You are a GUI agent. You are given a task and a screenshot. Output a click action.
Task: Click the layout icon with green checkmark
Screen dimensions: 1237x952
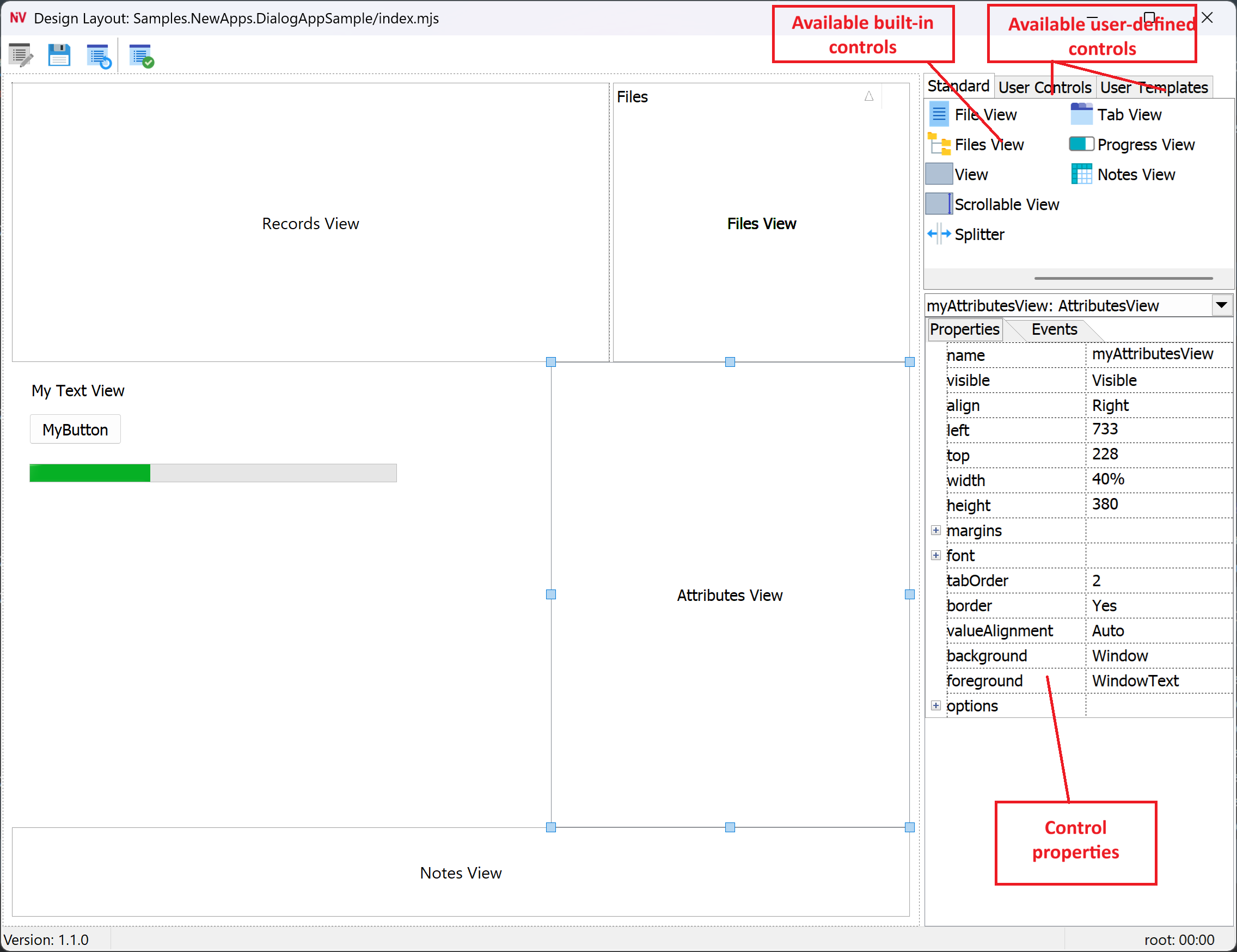141,56
